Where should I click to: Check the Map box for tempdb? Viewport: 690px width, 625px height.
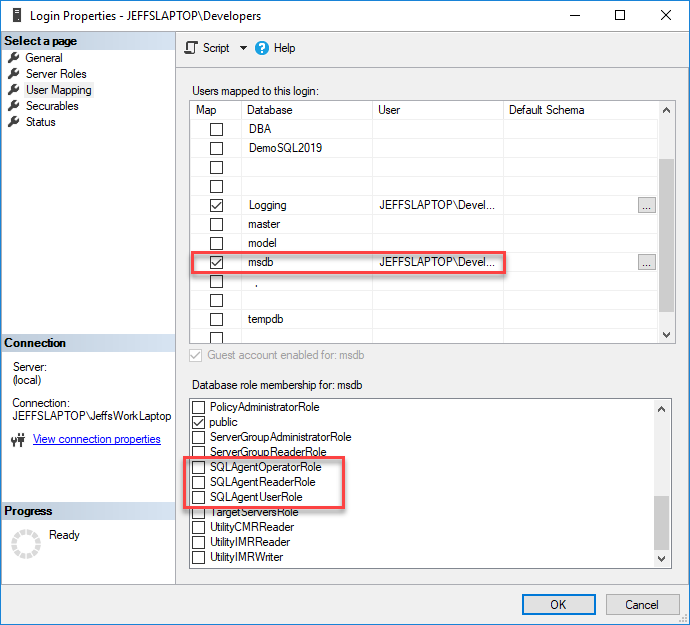(x=216, y=319)
